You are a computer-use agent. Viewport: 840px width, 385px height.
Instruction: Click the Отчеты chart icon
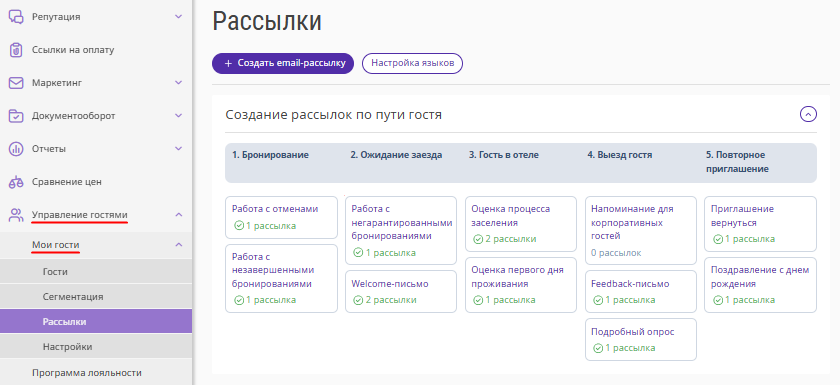(x=16, y=149)
